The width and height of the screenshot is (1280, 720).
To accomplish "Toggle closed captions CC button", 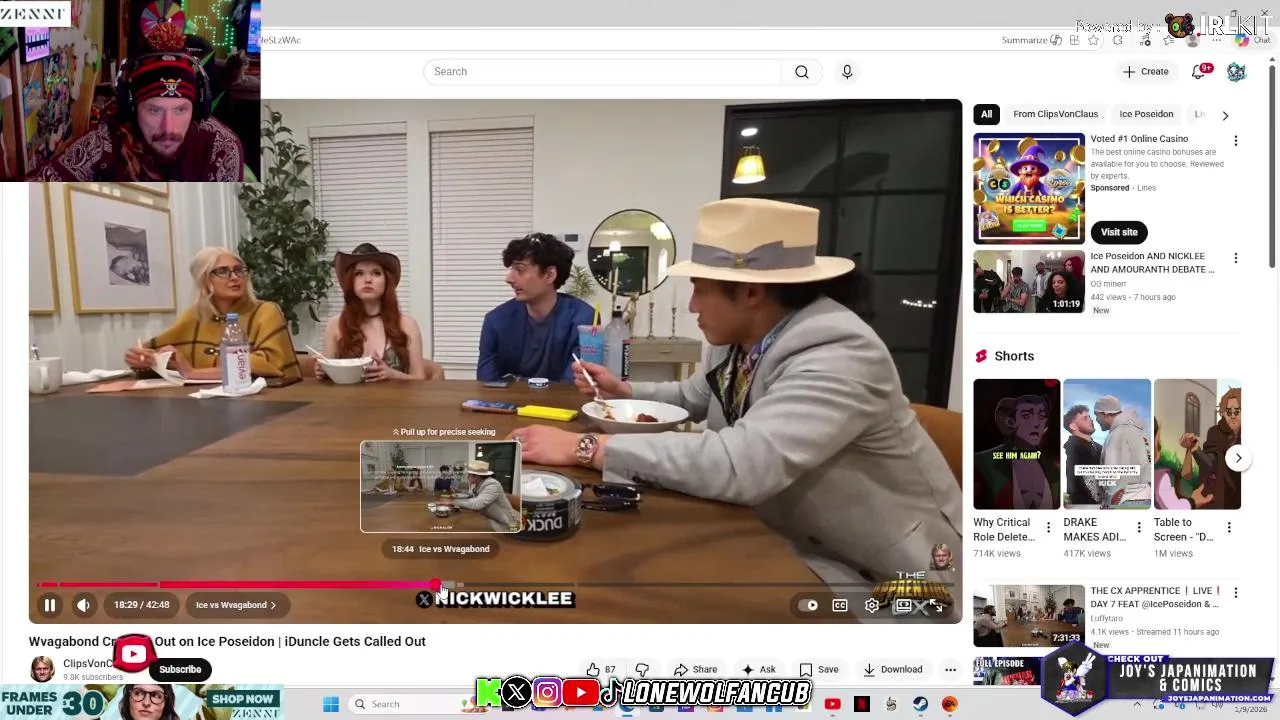I will (x=840, y=605).
